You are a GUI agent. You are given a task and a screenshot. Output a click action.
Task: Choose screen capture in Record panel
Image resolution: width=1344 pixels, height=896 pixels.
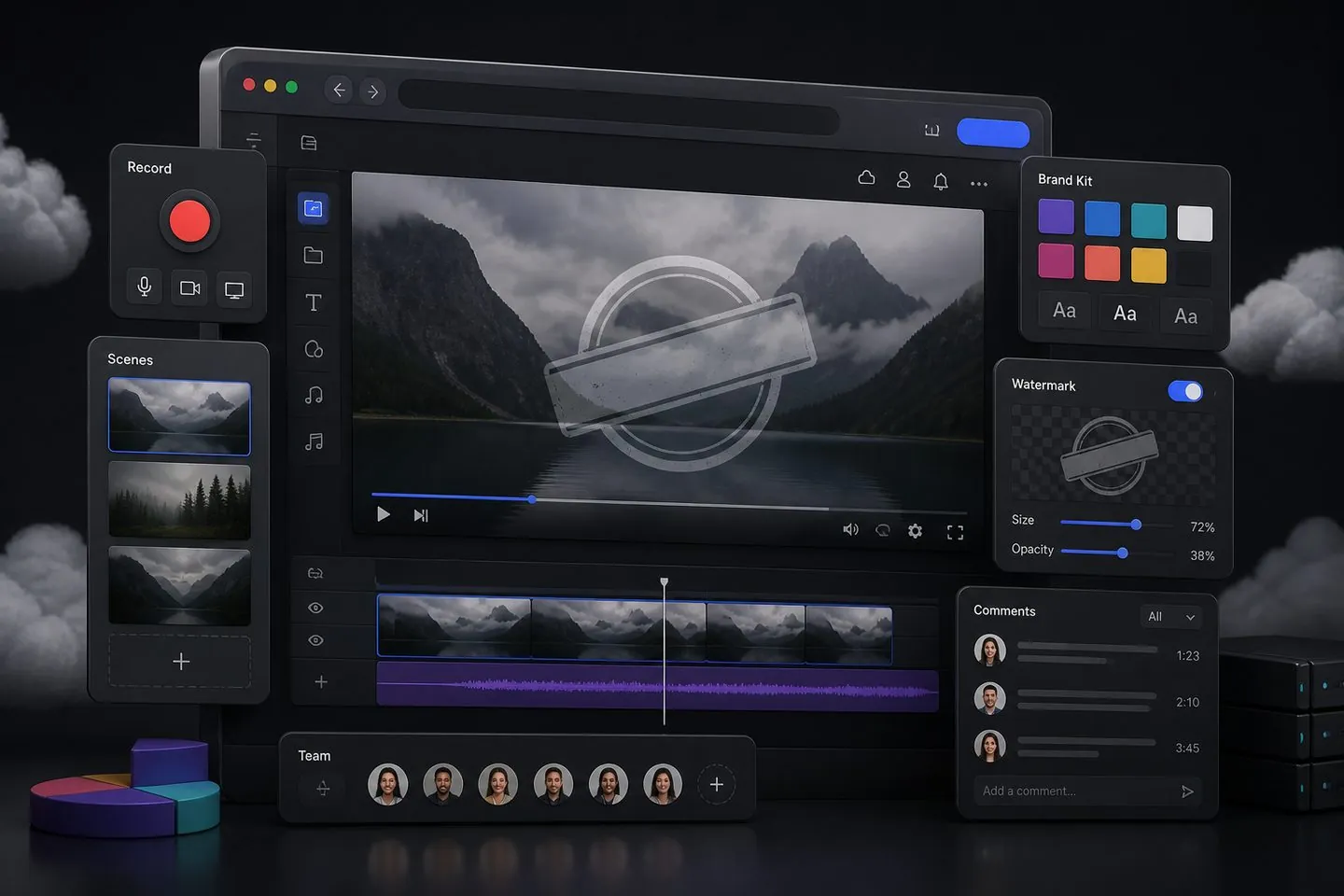tap(234, 290)
